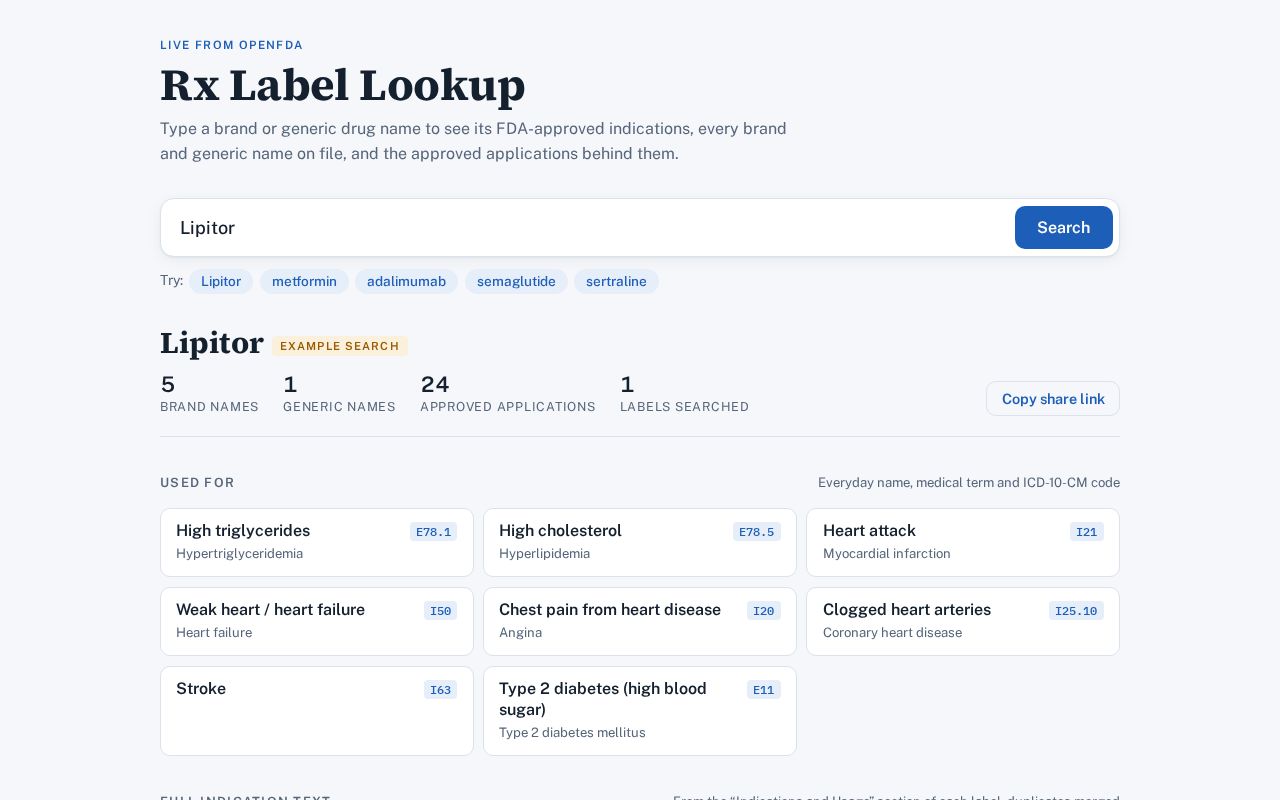Pick the adalimumab suggestion chip
The width and height of the screenshot is (1280, 800).
coord(406,281)
